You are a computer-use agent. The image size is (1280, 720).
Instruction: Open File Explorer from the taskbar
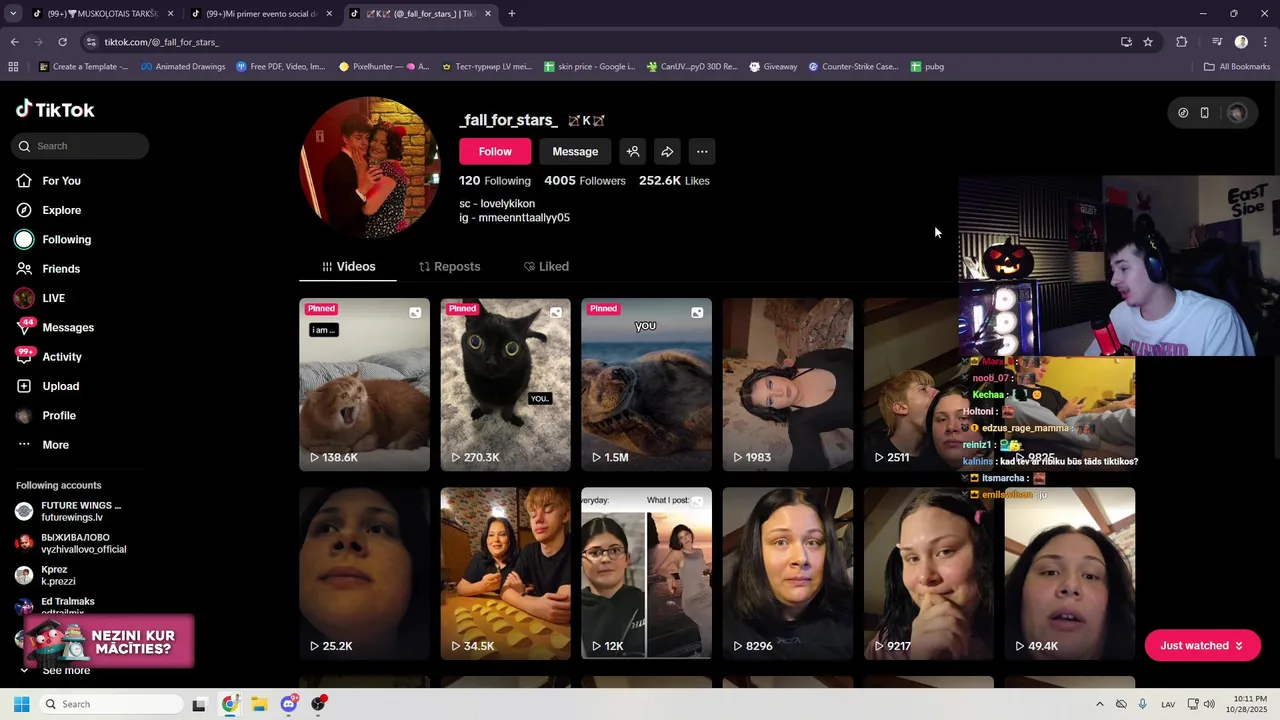[x=259, y=704]
